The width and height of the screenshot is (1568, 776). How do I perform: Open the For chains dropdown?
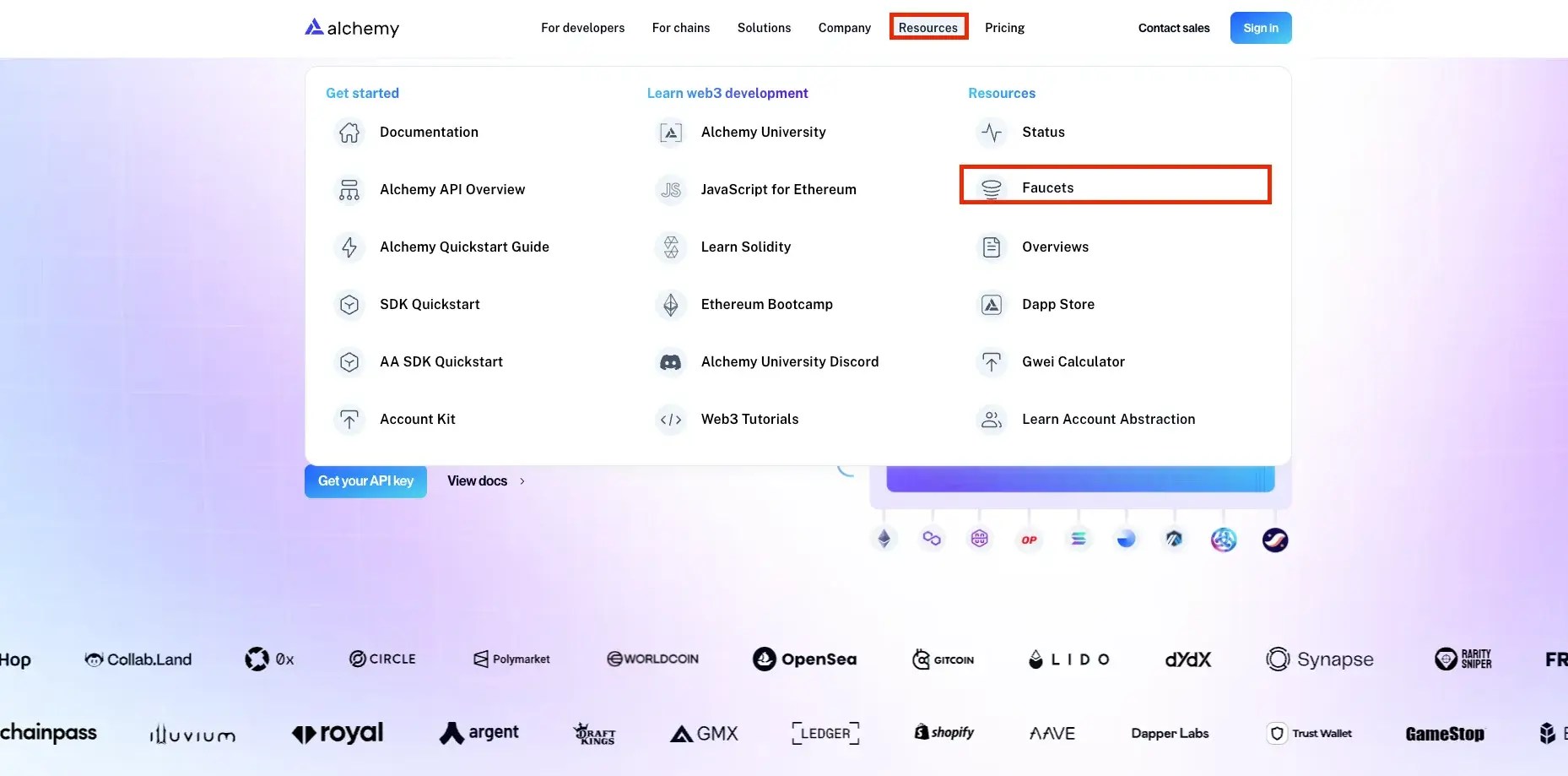click(x=681, y=27)
